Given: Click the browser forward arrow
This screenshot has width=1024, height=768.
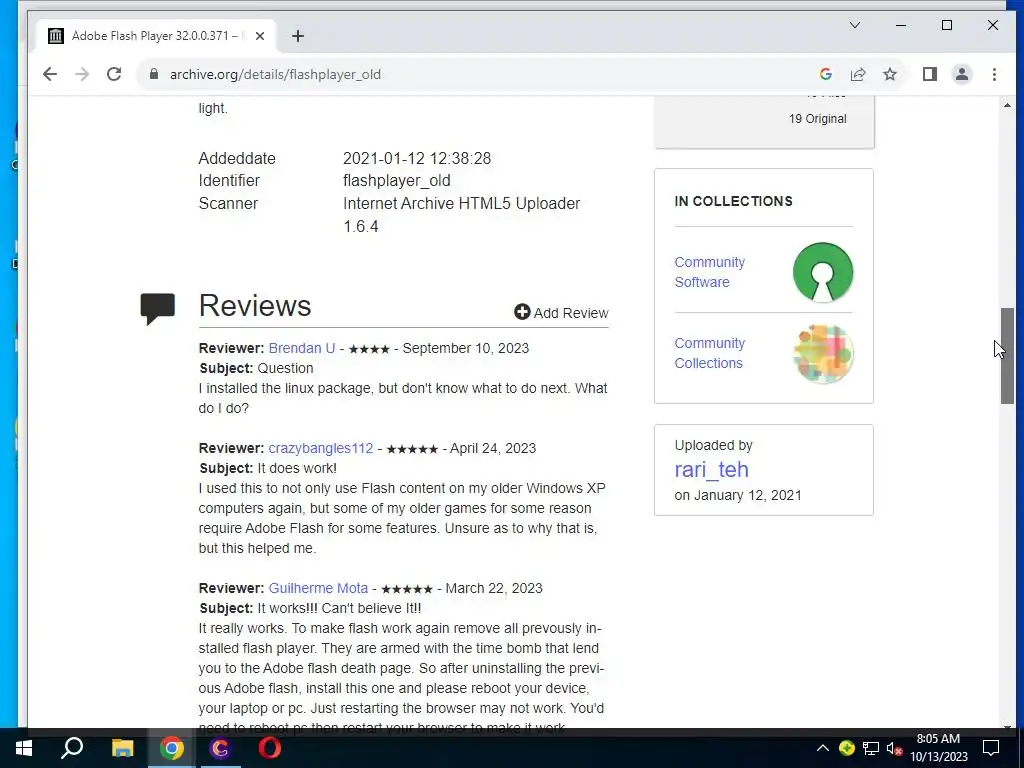Looking at the screenshot, I should tap(82, 74).
